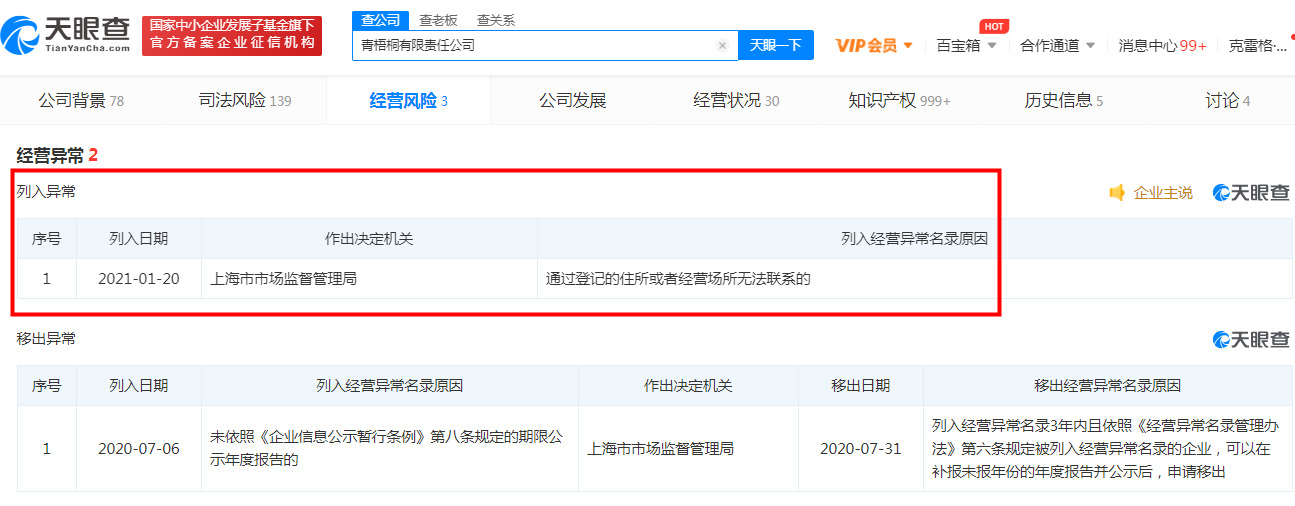Click the removal reason text starting 列入经营异常名录3年内

pyautogui.click(x=1105, y=448)
